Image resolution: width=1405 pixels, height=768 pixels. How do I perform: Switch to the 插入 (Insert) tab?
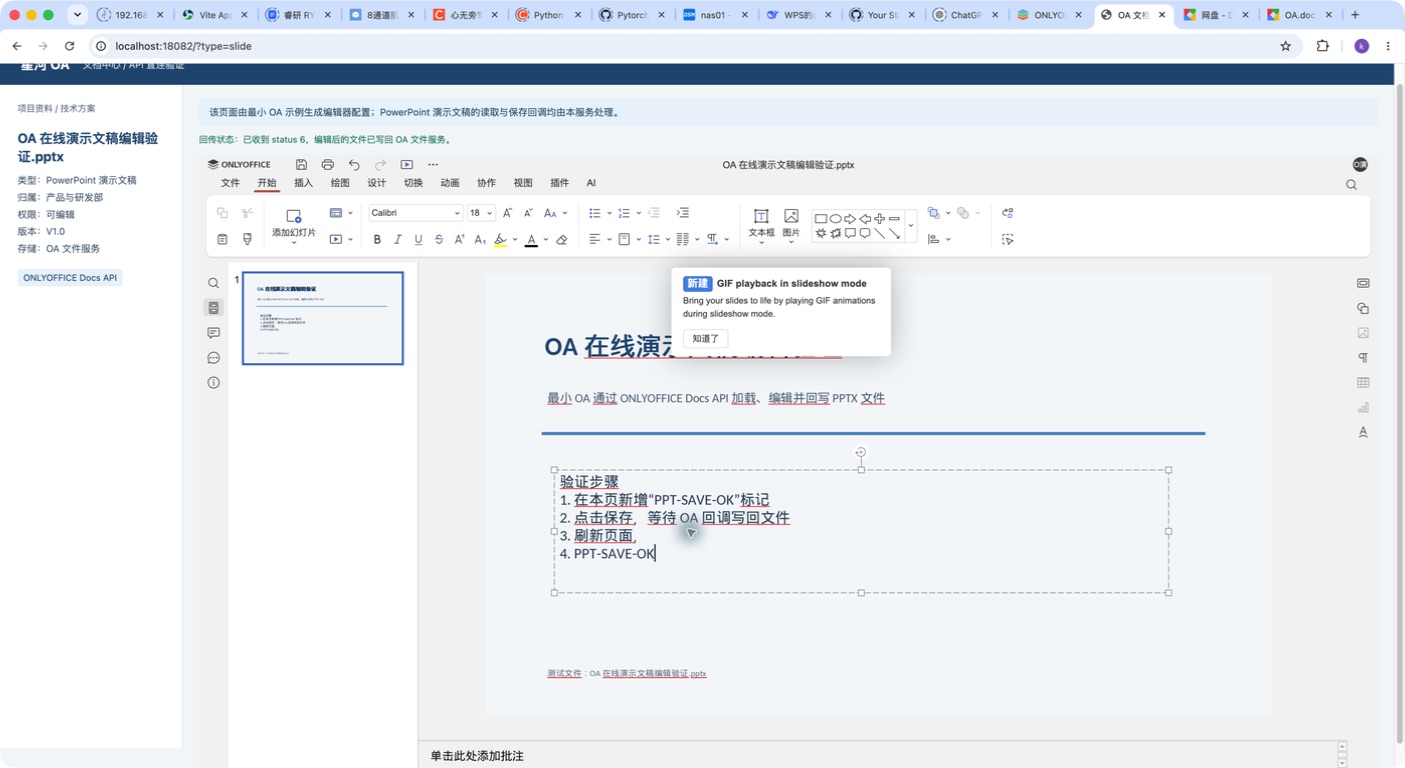[304, 183]
